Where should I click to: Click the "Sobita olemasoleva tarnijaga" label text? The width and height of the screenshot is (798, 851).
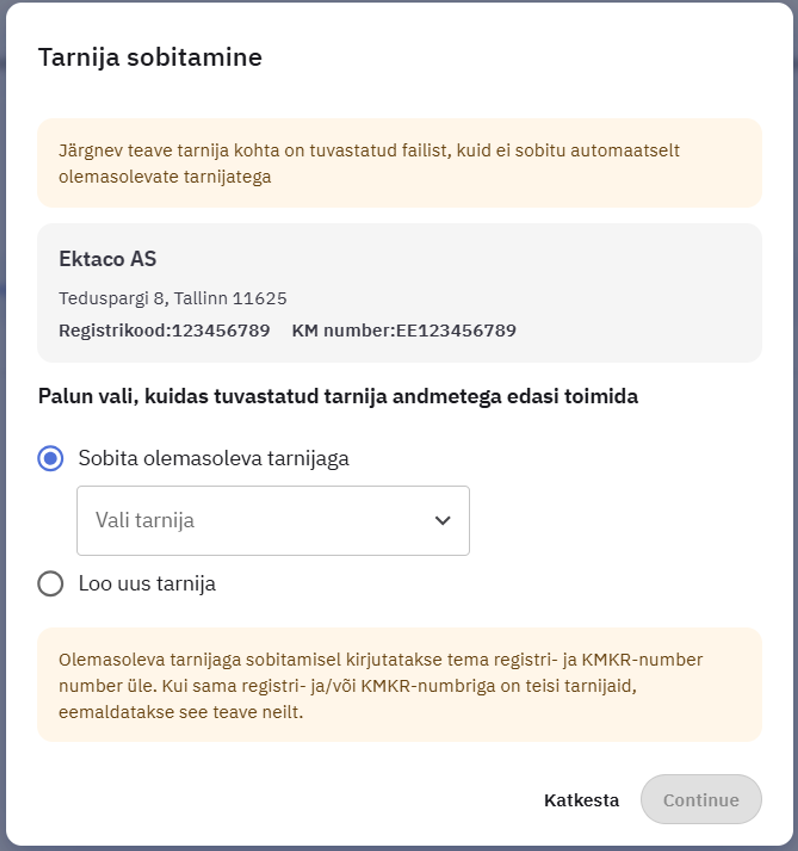pos(213,459)
